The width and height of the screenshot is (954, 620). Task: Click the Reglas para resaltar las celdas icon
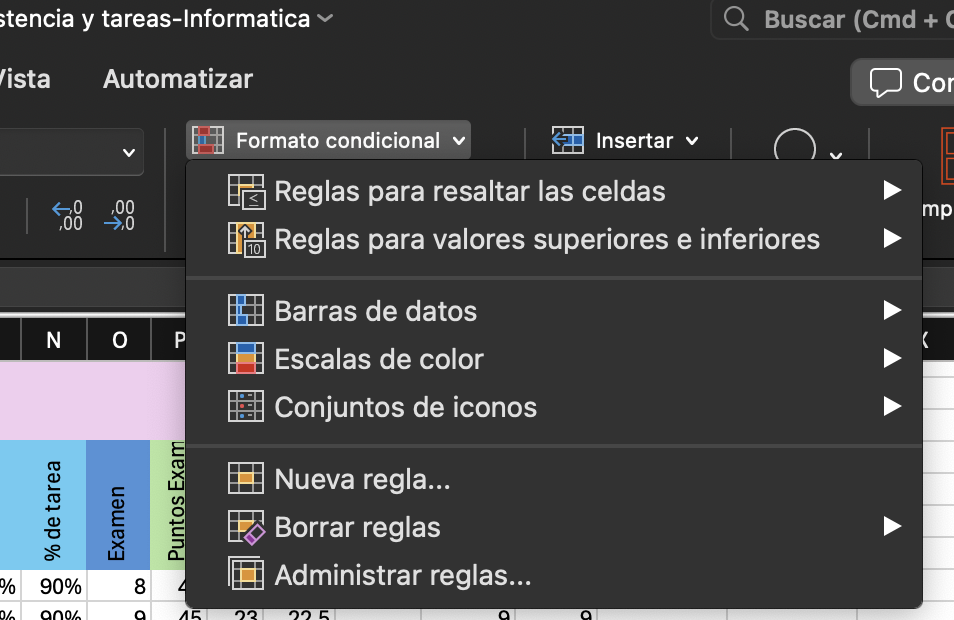[x=246, y=191]
